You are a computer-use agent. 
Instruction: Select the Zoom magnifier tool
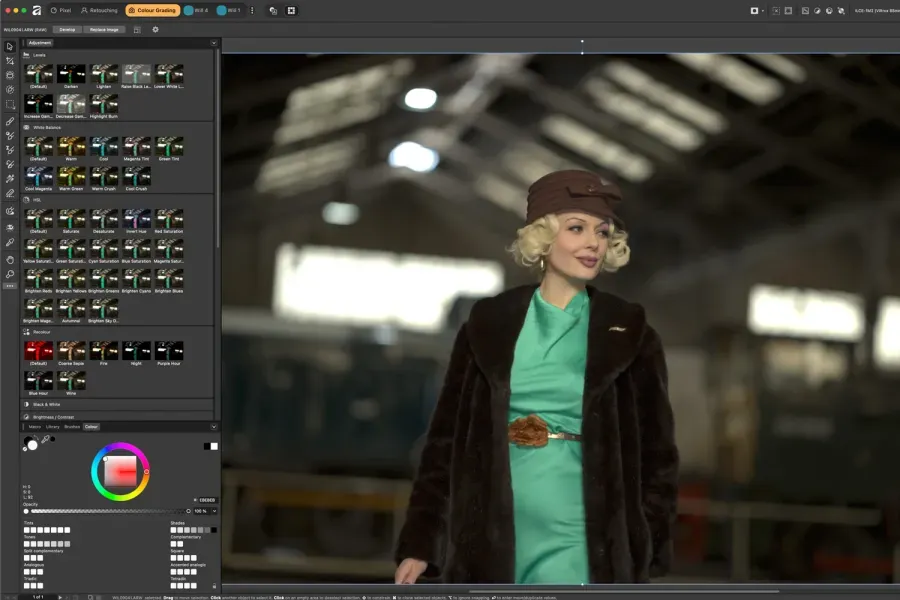coord(10,273)
